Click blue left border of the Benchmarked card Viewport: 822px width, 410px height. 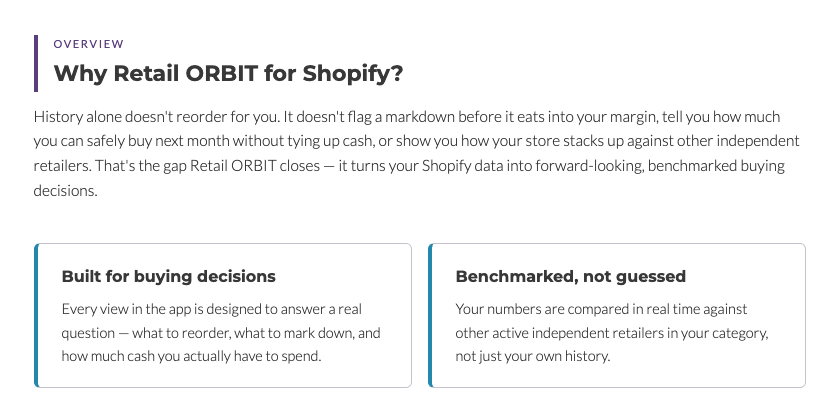(x=430, y=315)
